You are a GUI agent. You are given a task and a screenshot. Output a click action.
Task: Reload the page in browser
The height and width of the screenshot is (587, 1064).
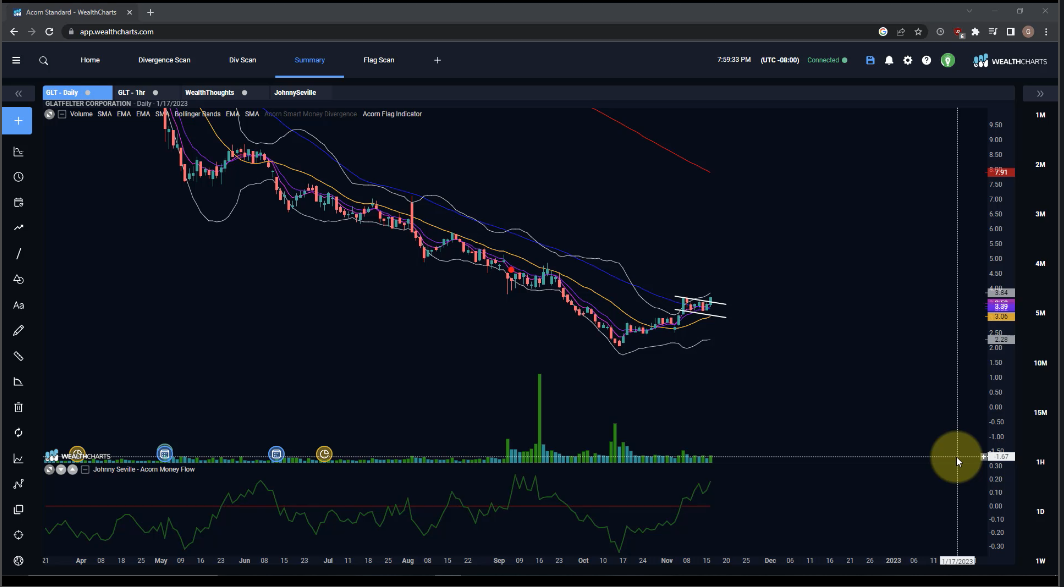pyautogui.click(x=49, y=32)
